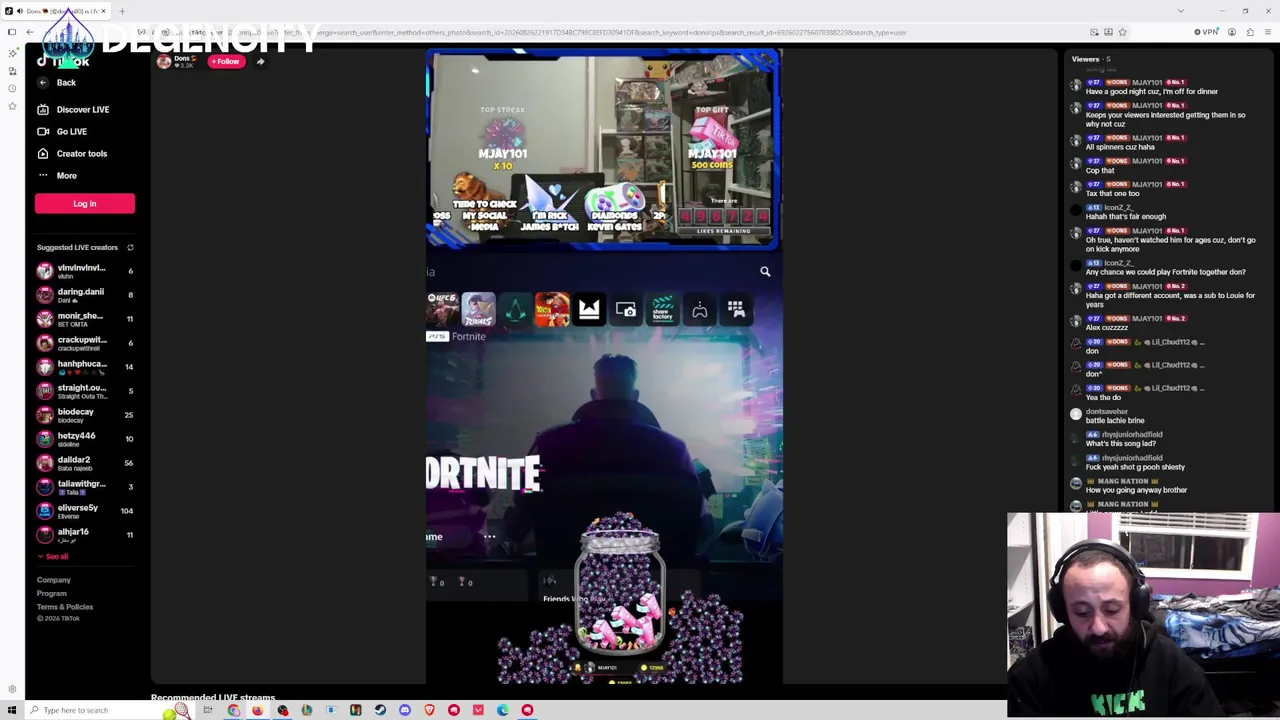The height and width of the screenshot is (720, 1280).
Task: Click the red Log in button
Action: point(85,204)
